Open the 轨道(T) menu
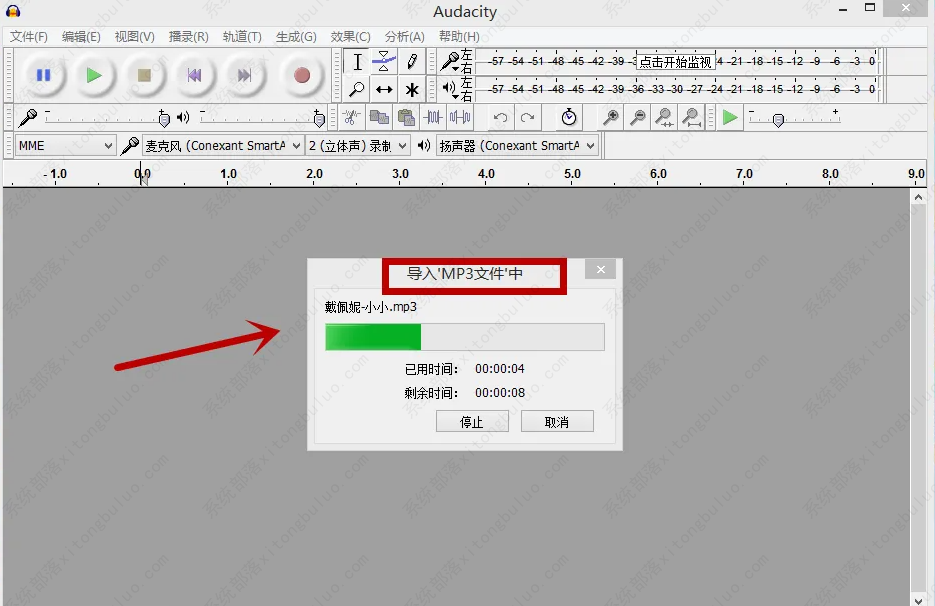This screenshot has height=606, width=935. (x=242, y=37)
